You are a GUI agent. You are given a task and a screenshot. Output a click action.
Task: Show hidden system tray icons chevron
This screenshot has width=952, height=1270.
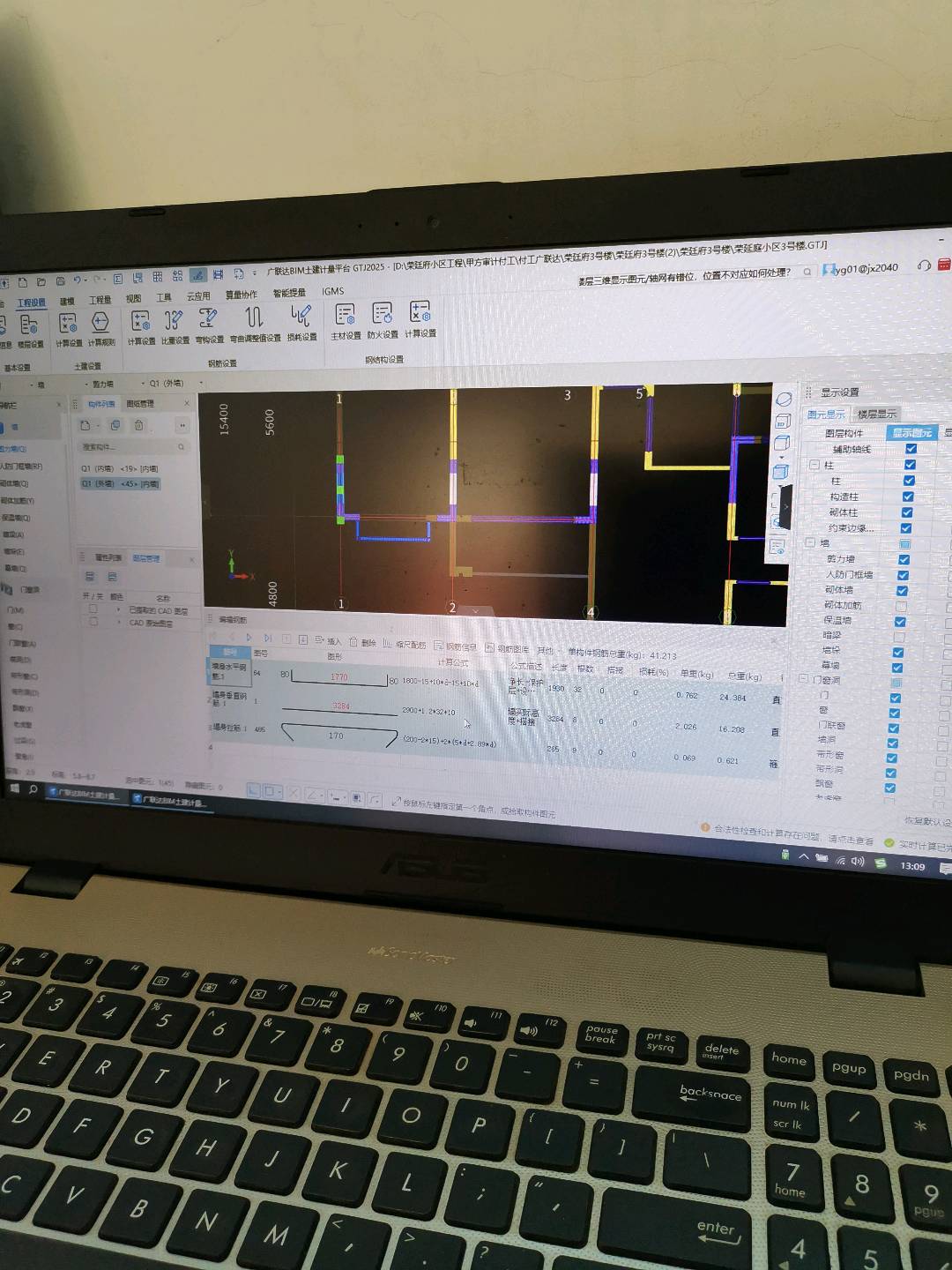click(x=803, y=856)
